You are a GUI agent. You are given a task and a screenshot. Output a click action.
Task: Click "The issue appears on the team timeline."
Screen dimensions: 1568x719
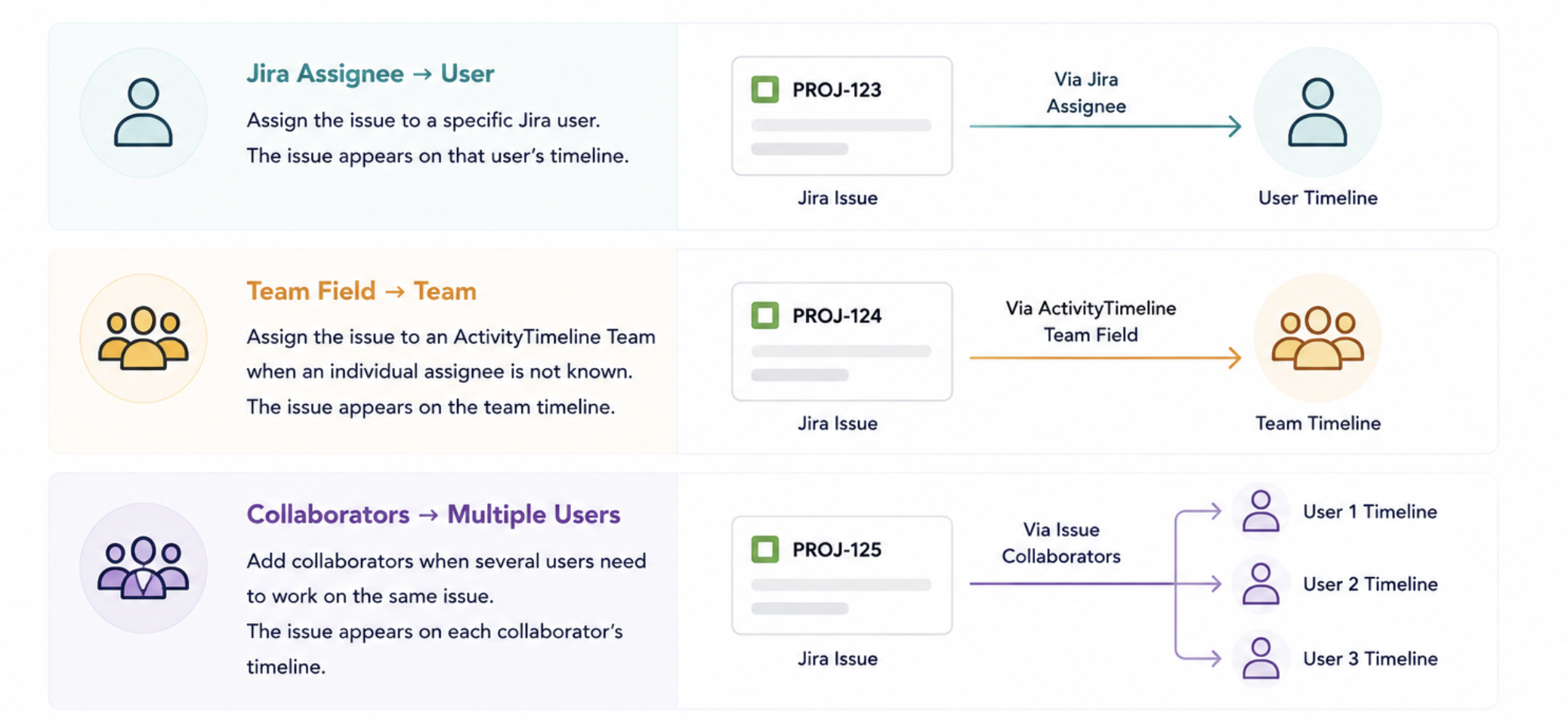click(x=431, y=407)
